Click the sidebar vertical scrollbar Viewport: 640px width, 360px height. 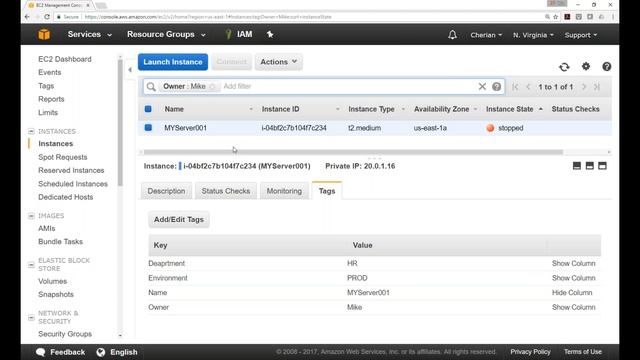[120, 122]
